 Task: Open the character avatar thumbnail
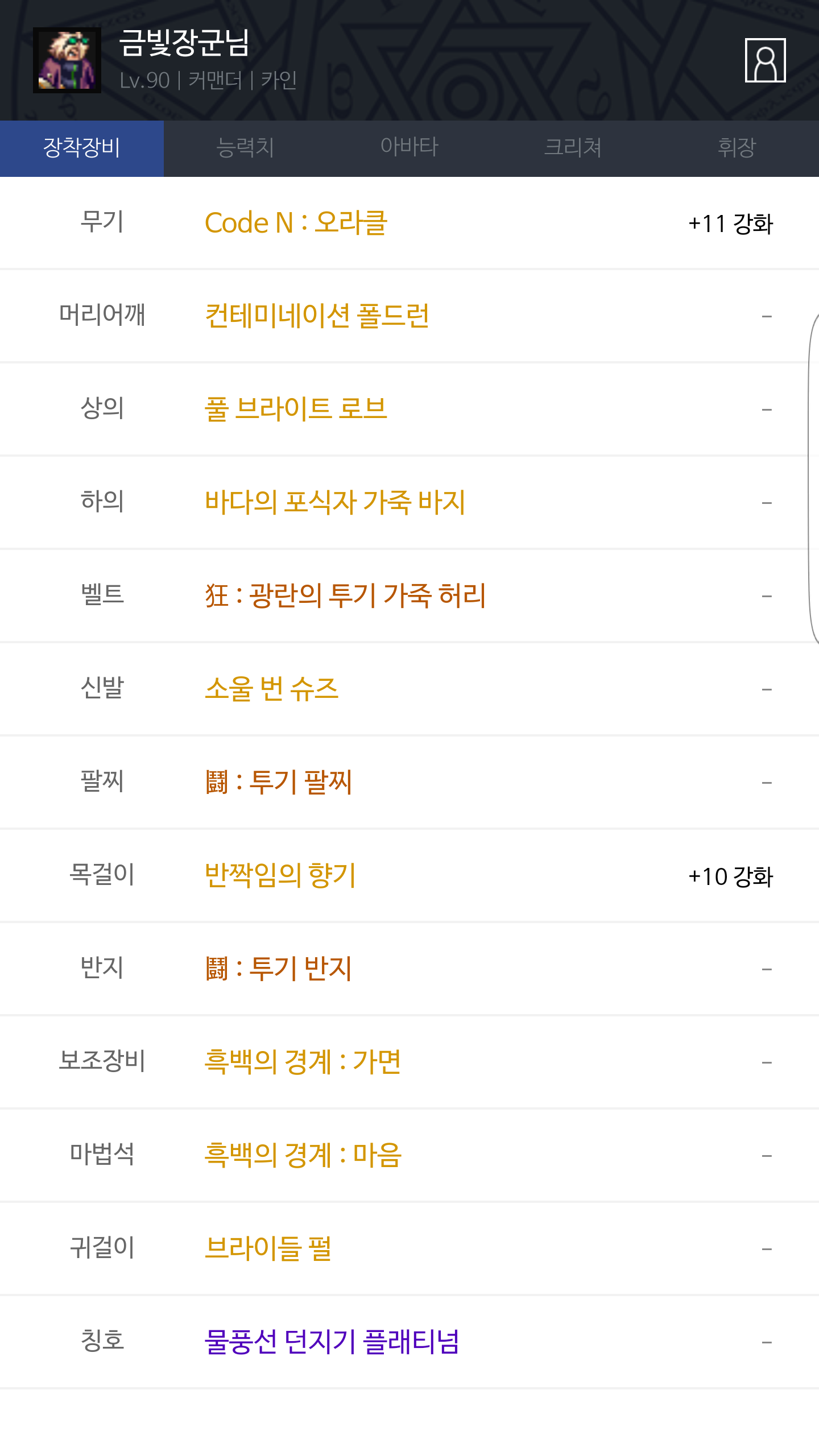[67, 60]
